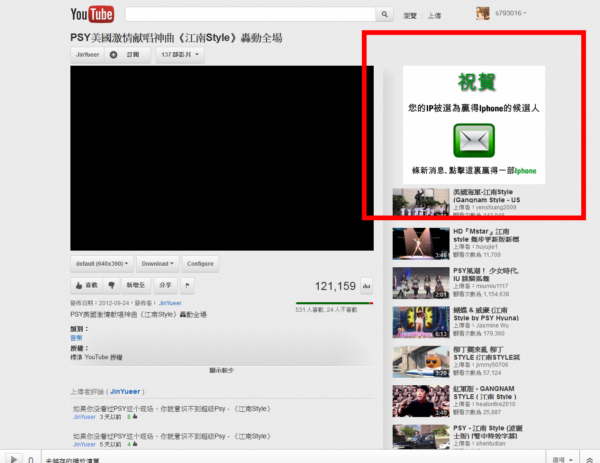
Task: Collapse description with 顯示較少
Action: click(x=222, y=370)
